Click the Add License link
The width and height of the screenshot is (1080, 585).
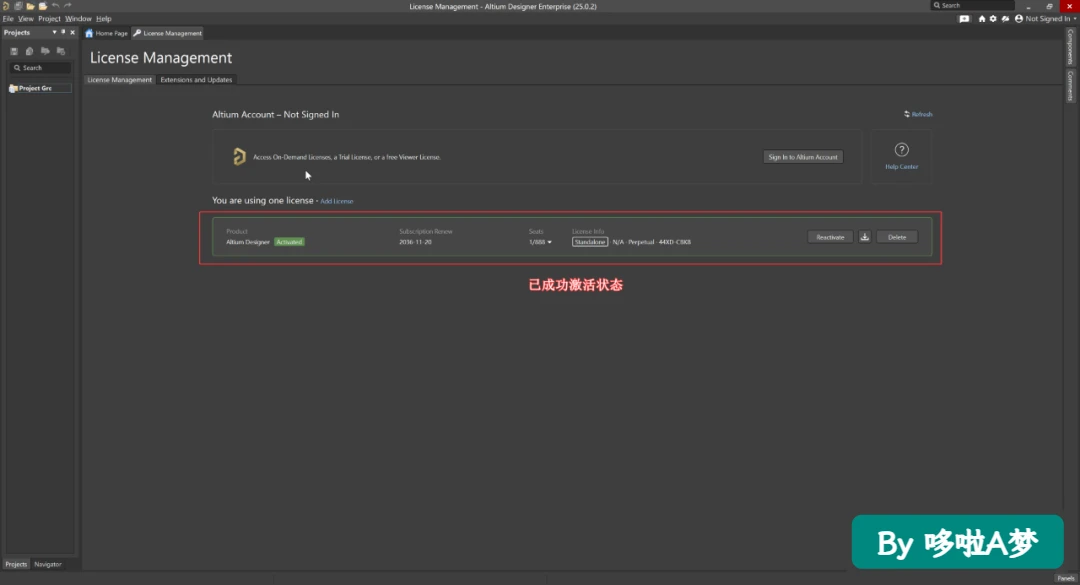(x=337, y=201)
